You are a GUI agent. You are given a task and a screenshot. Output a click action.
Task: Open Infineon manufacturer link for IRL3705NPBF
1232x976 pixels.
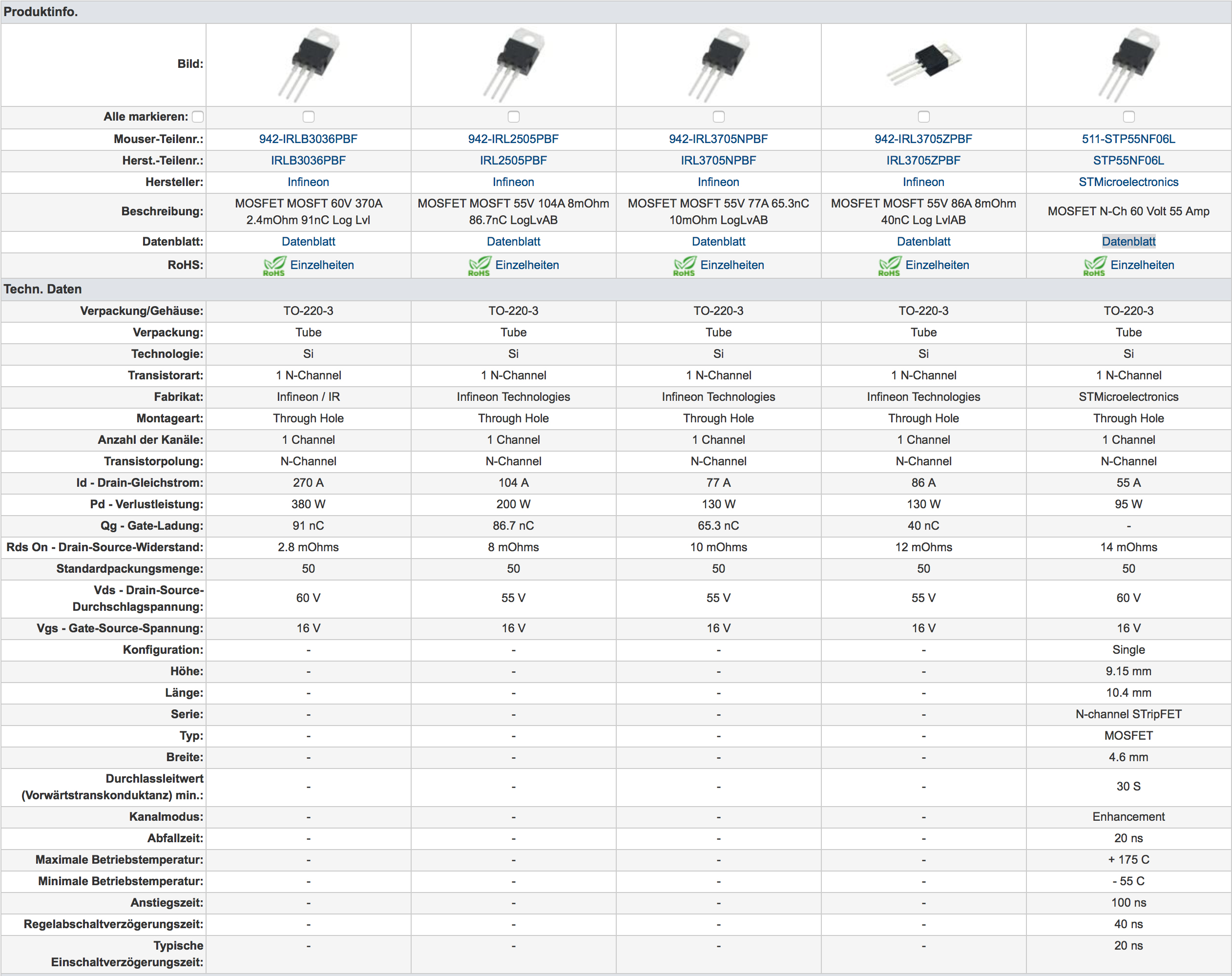pos(719,182)
